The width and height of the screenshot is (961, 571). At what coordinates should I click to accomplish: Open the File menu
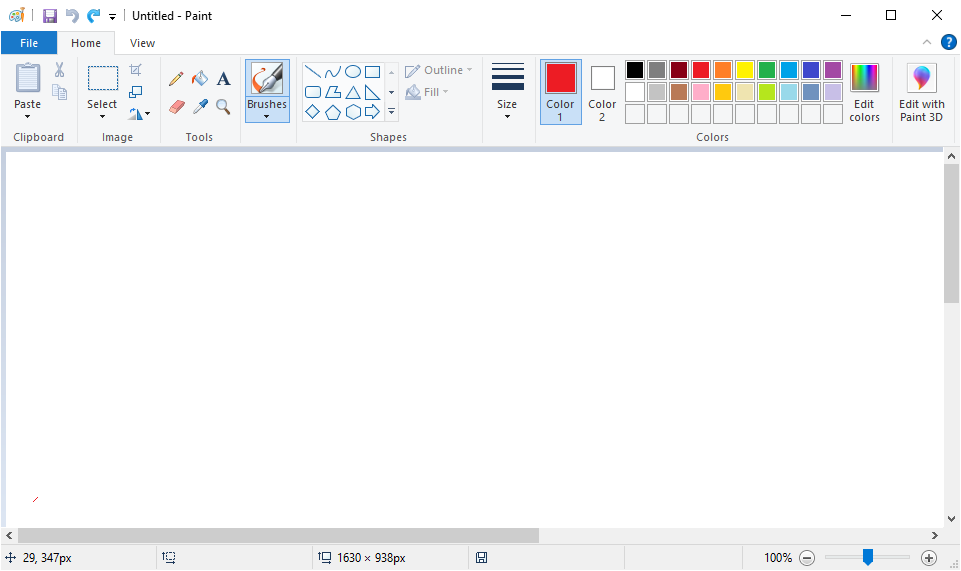29,43
